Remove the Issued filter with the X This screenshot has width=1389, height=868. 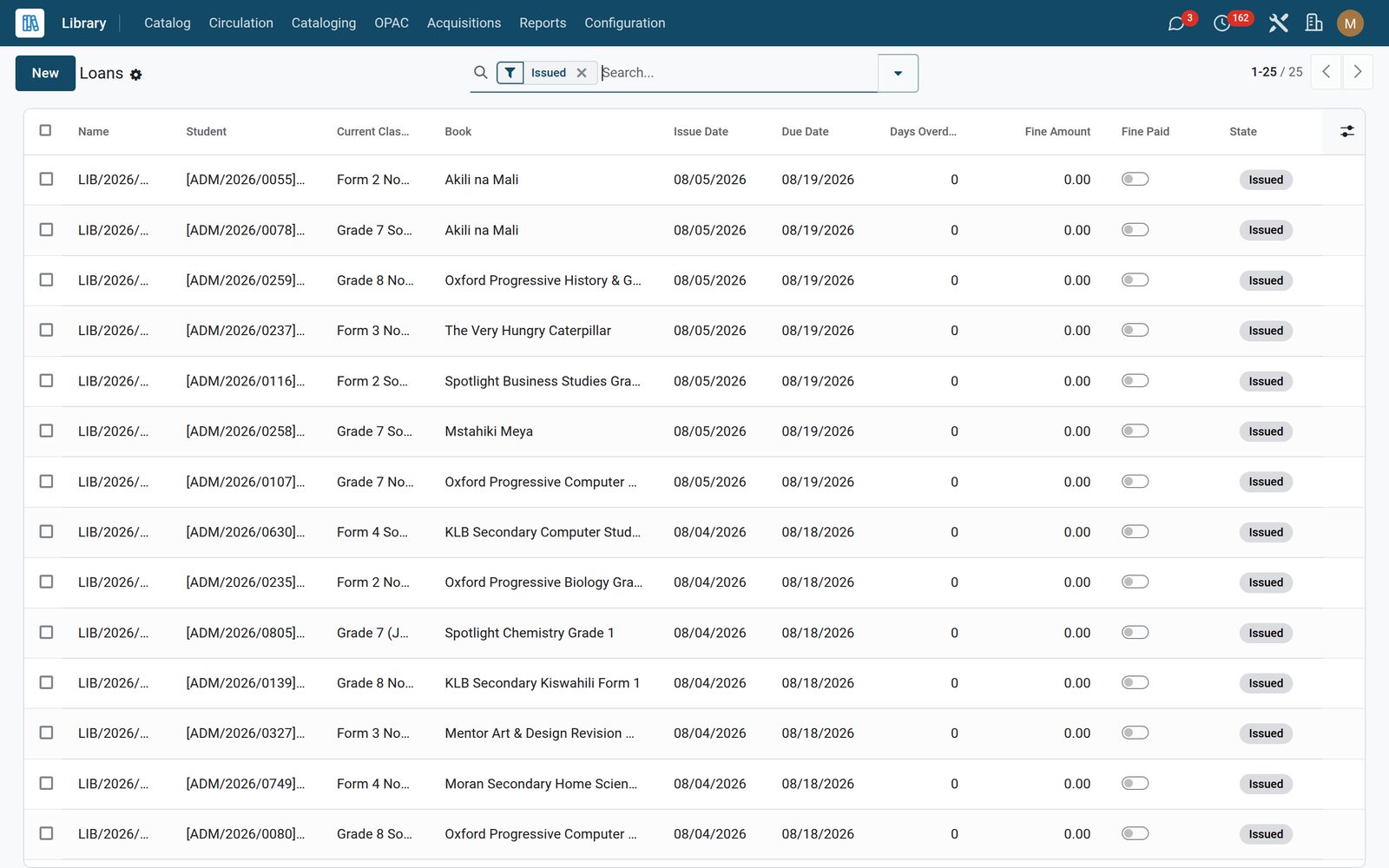[x=582, y=73]
